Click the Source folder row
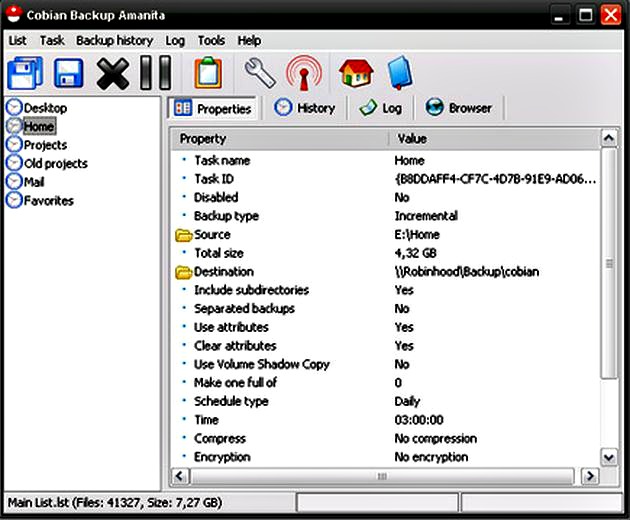Image resolution: width=630 pixels, height=520 pixels. 212,235
